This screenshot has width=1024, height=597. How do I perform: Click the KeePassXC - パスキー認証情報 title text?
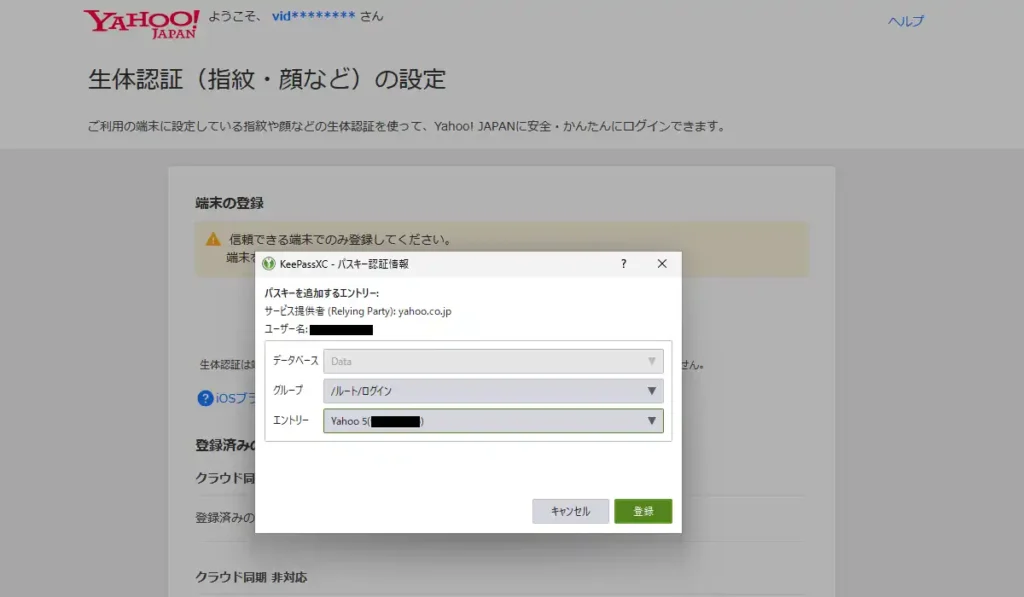pyautogui.click(x=344, y=264)
